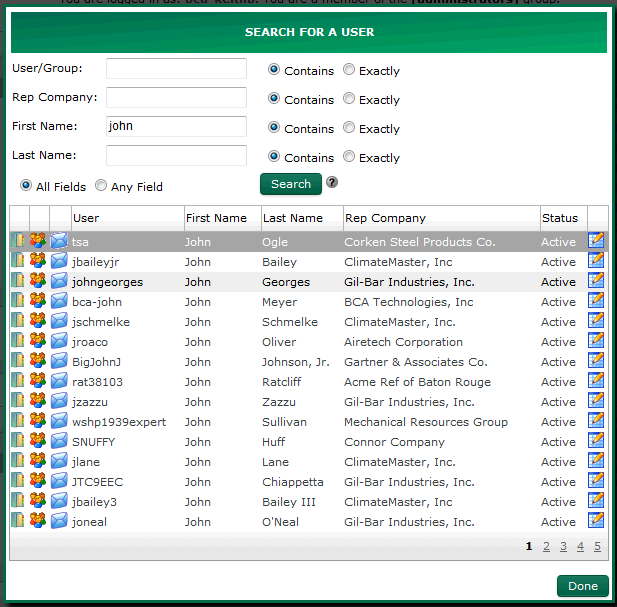
Task: Select Exactly for the First Name field
Action: click(x=349, y=128)
